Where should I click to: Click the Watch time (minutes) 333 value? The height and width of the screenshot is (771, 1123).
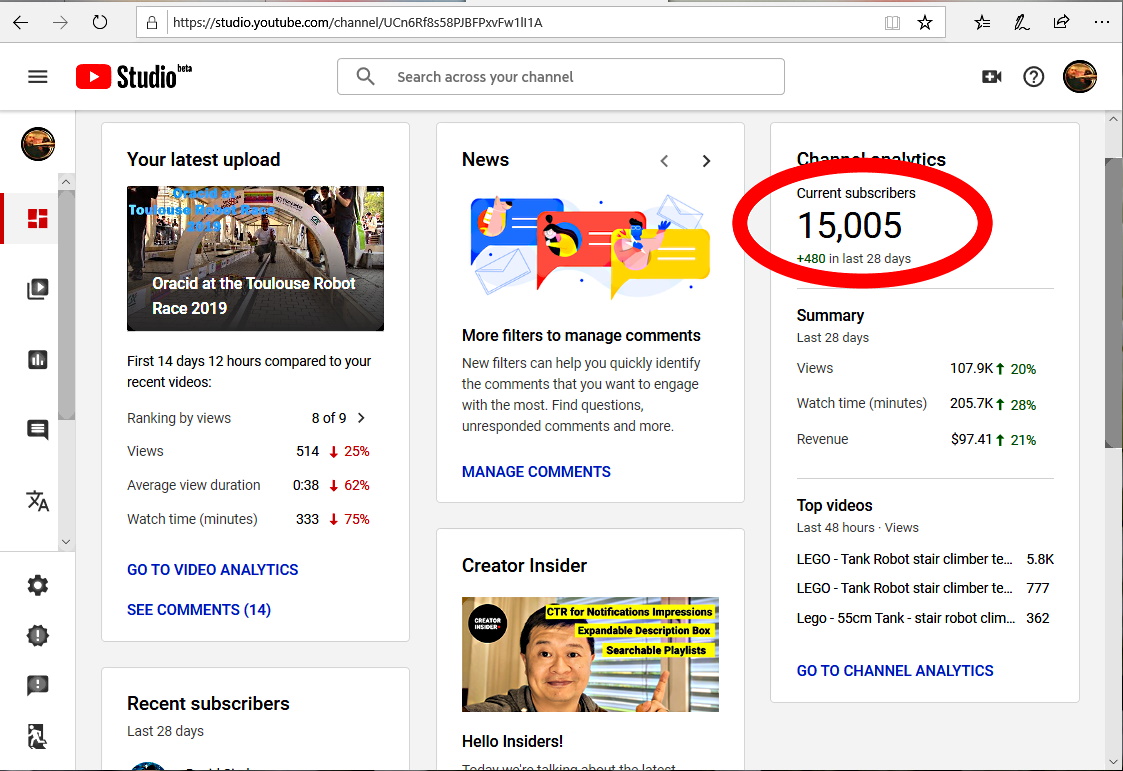click(307, 519)
